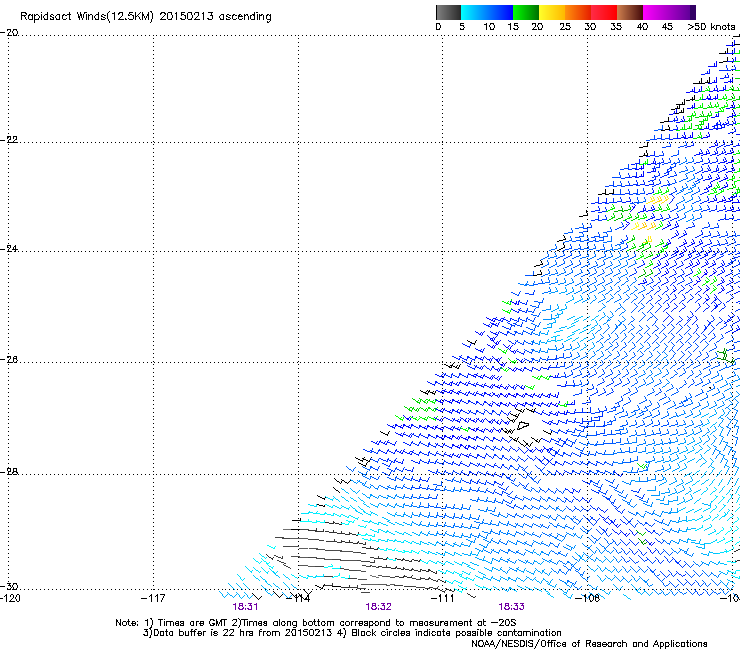Viewport: 740px width, 650px height.
Task: Click the orange 25–30 knots color segment
Action: click(x=578, y=12)
